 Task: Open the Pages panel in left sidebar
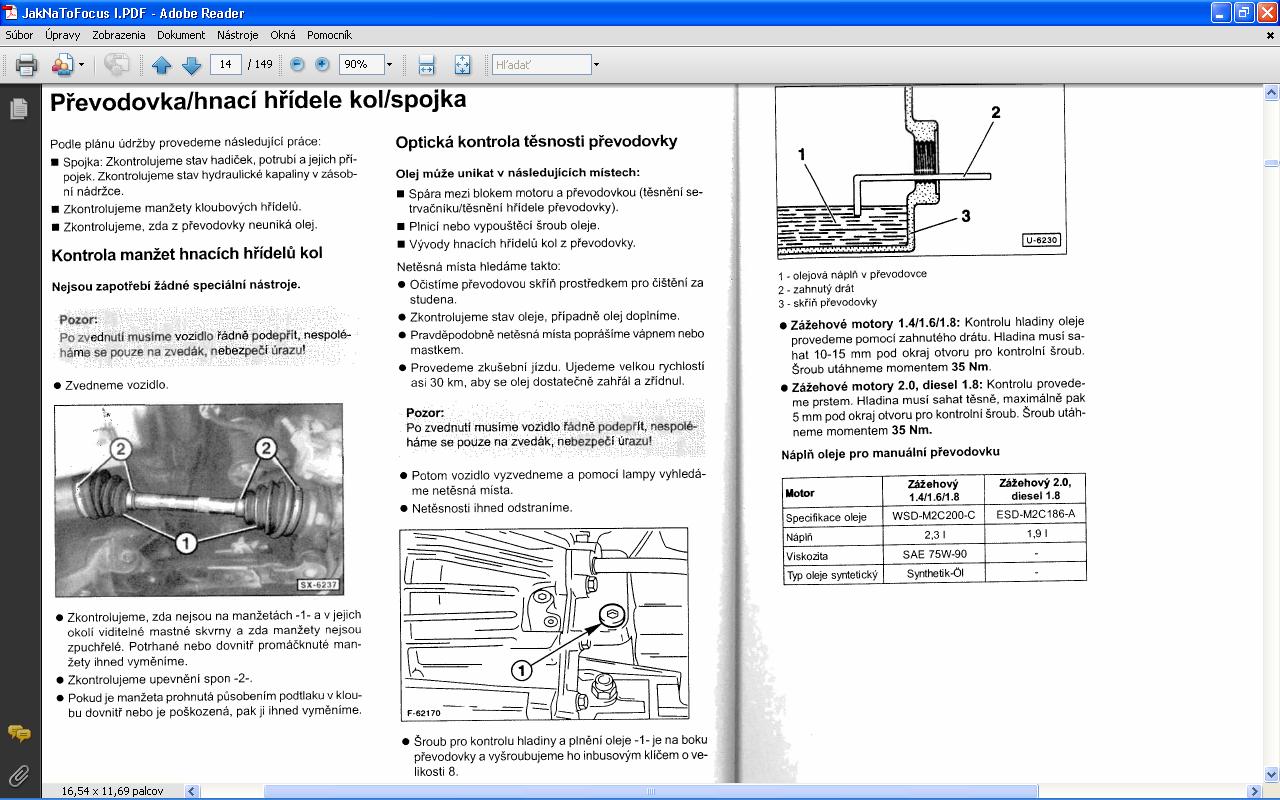[x=18, y=109]
